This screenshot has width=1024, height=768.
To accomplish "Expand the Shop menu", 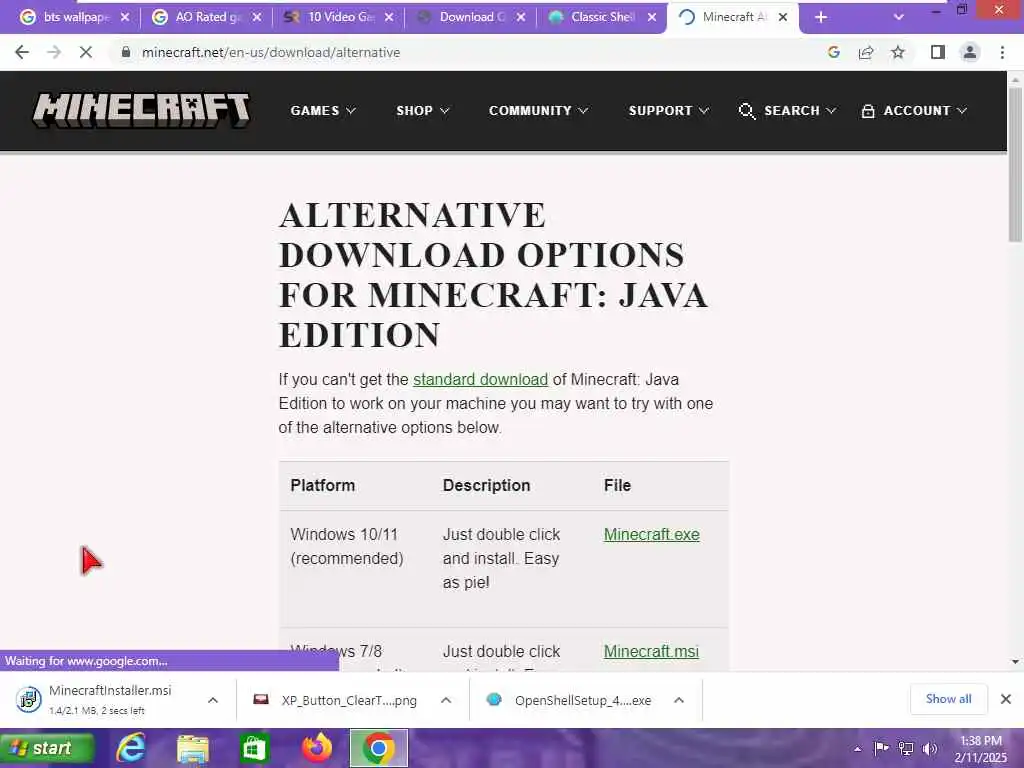I will coord(423,110).
